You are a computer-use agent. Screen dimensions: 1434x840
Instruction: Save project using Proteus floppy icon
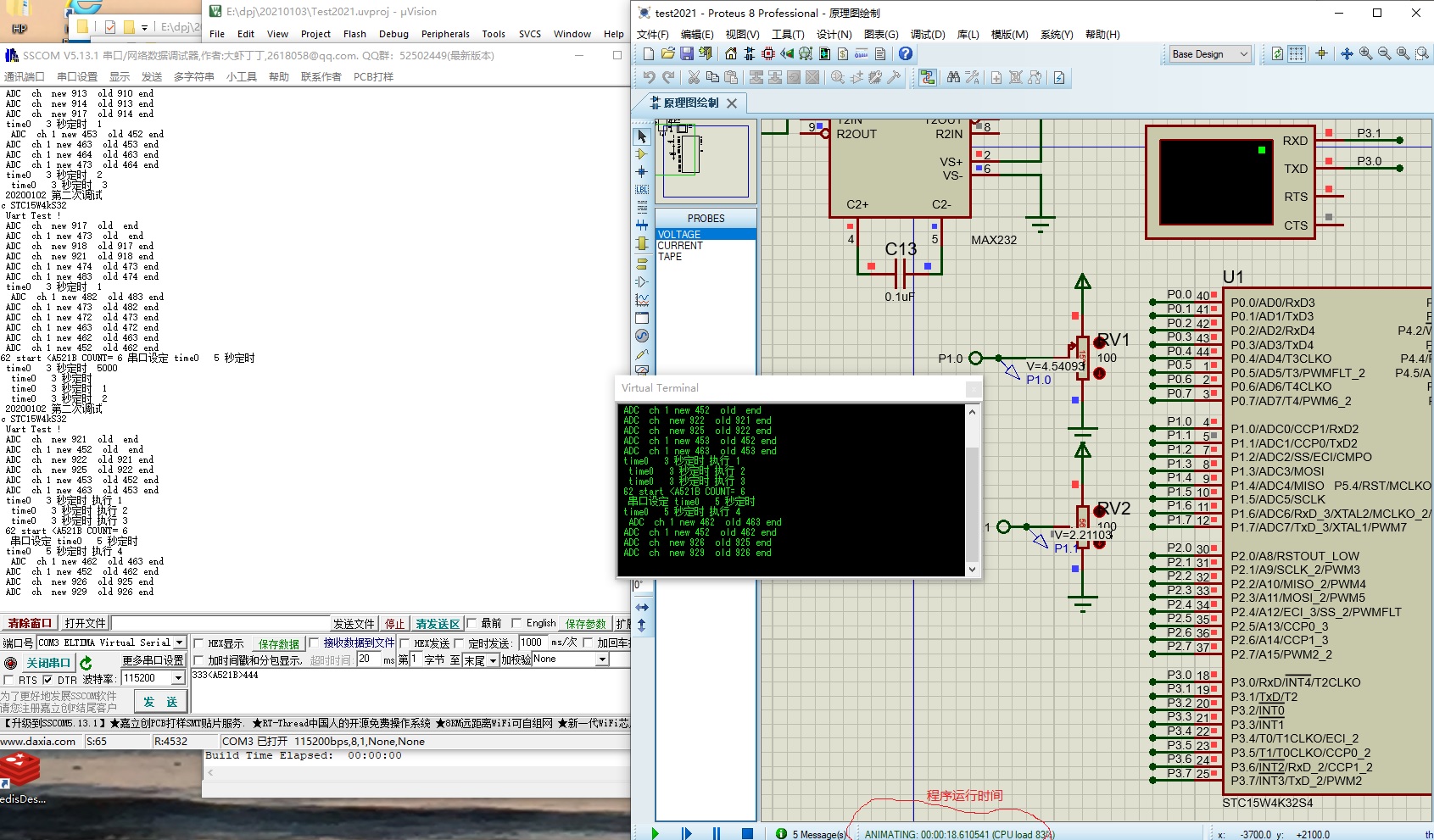[686, 53]
